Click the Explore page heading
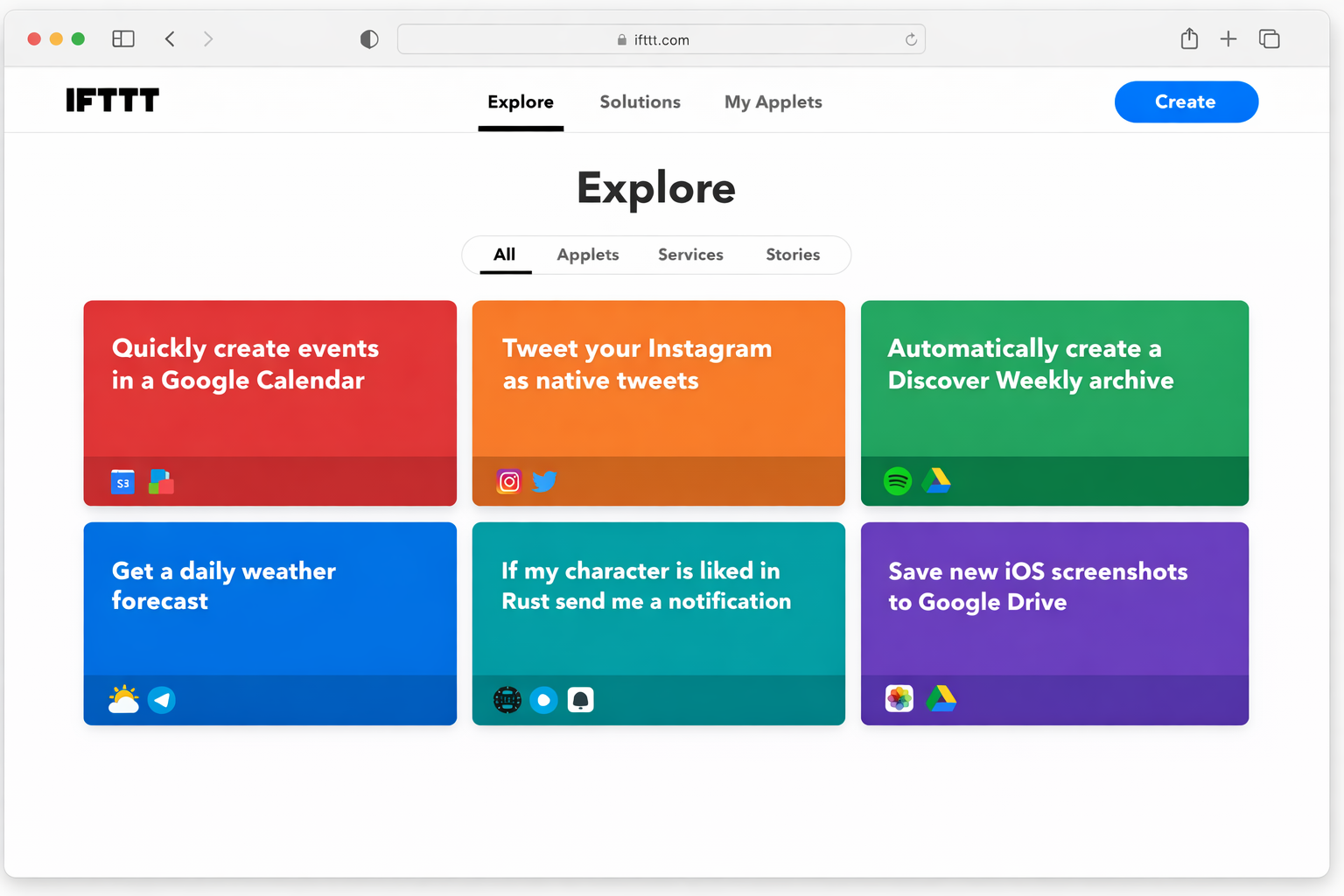Image resolution: width=1344 pixels, height=896 pixels. click(x=656, y=188)
